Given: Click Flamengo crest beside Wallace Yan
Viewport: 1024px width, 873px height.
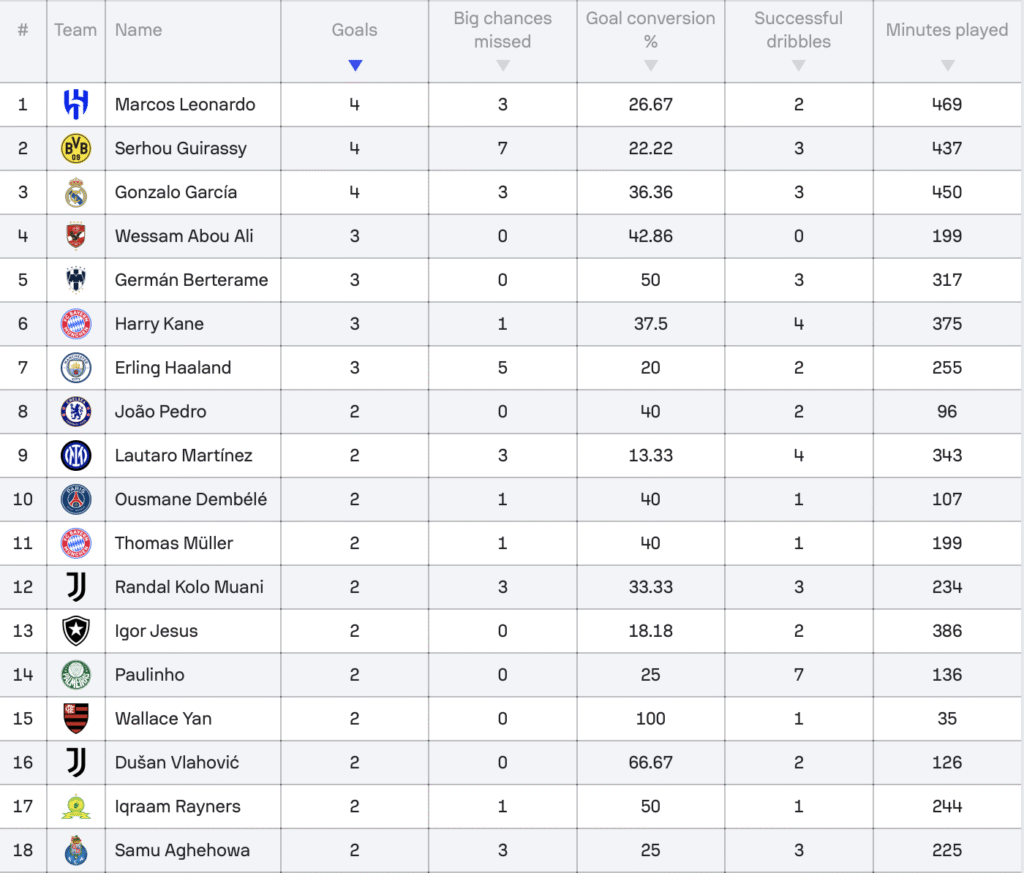Looking at the screenshot, I should [x=76, y=719].
